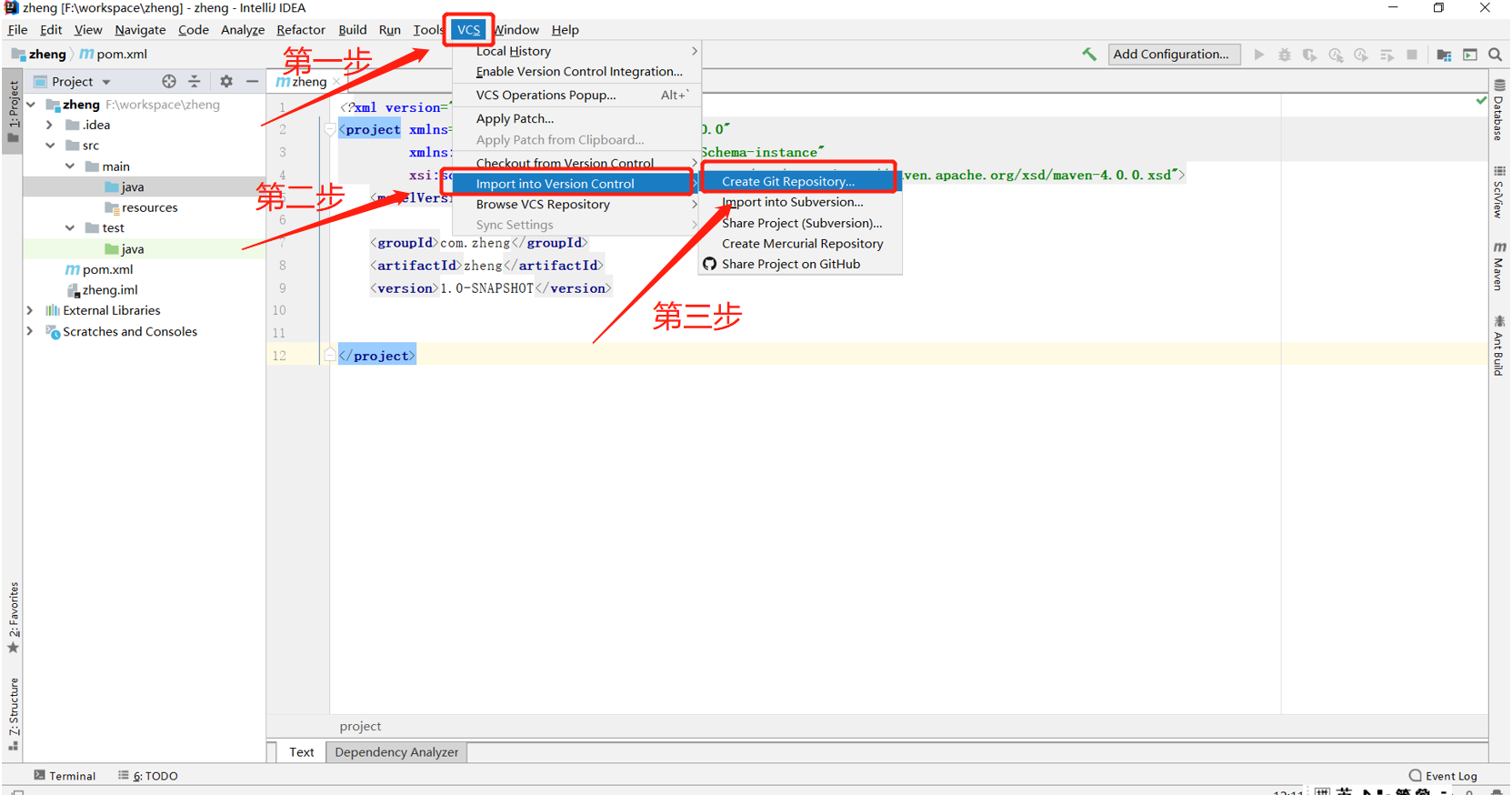Open the Navigate menu
1512x795 pixels.
(x=140, y=30)
